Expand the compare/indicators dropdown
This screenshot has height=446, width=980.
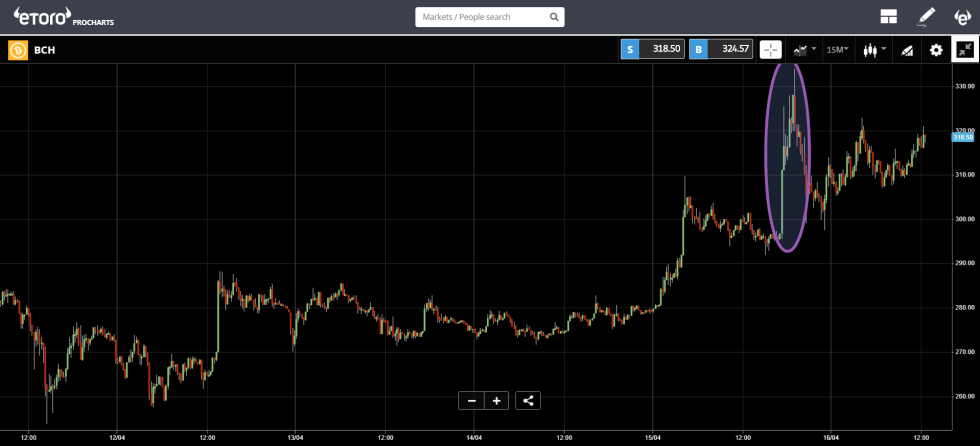coord(804,50)
